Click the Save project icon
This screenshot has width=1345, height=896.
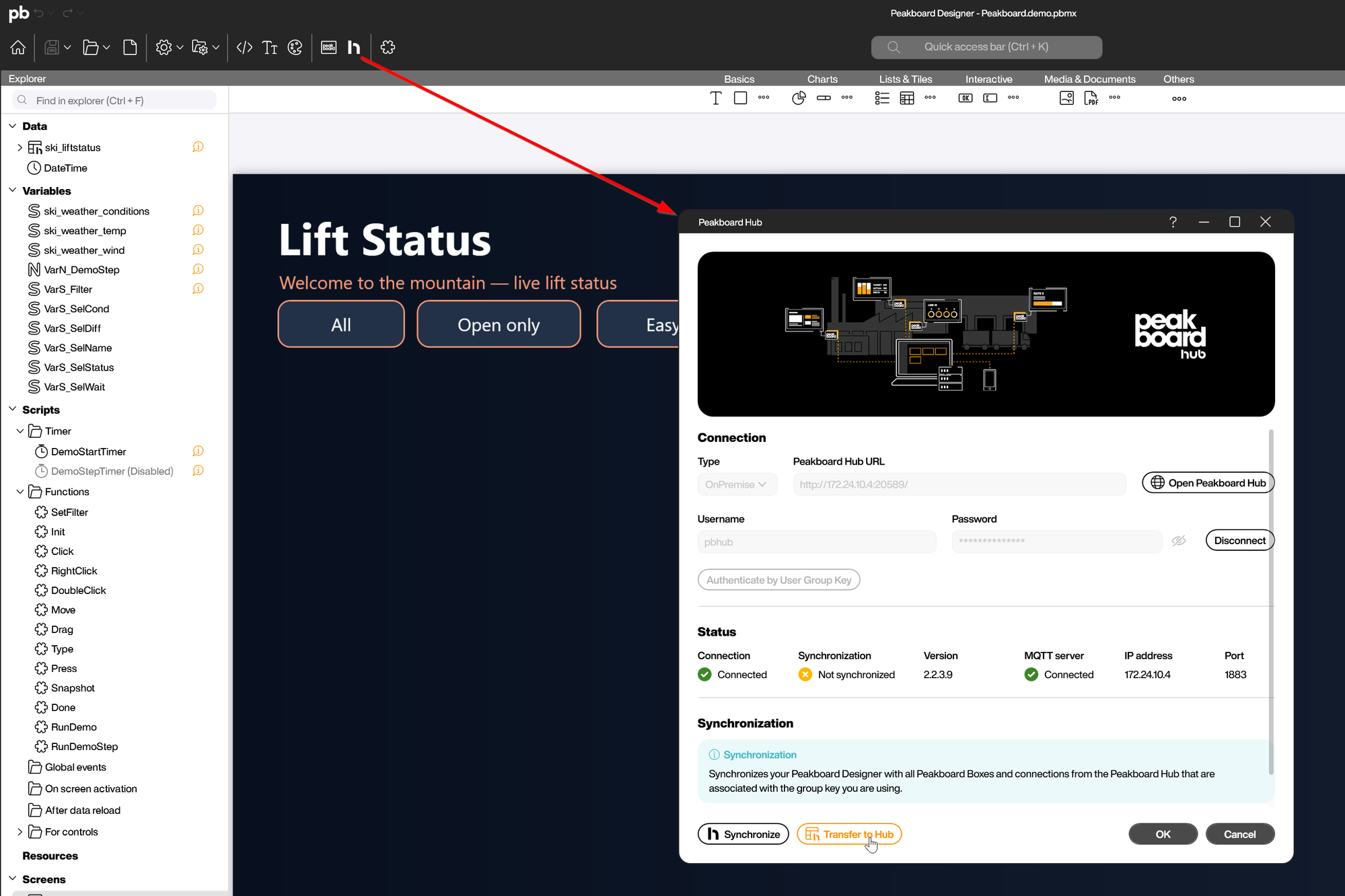click(x=52, y=47)
